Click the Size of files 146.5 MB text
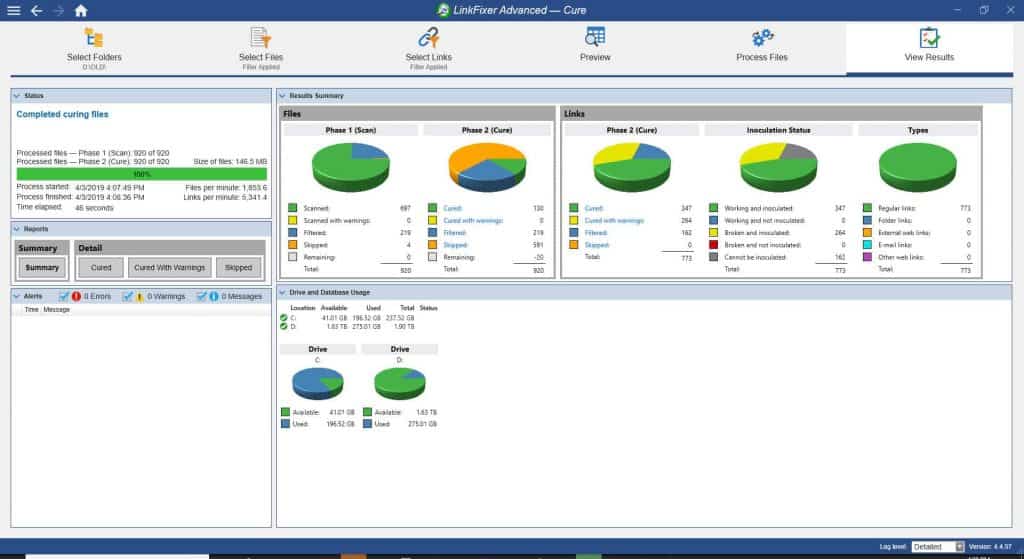The height and width of the screenshot is (559, 1024). [230, 161]
